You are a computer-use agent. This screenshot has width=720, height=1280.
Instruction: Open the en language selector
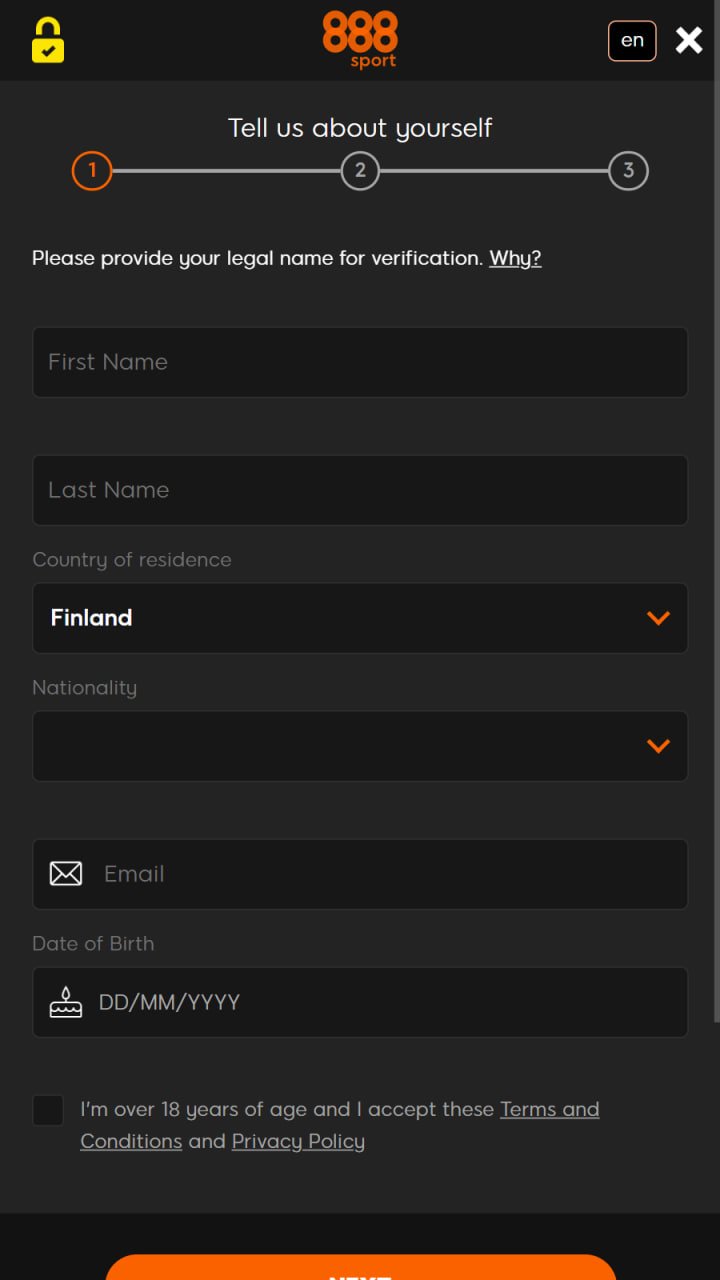click(x=632, y=41)
